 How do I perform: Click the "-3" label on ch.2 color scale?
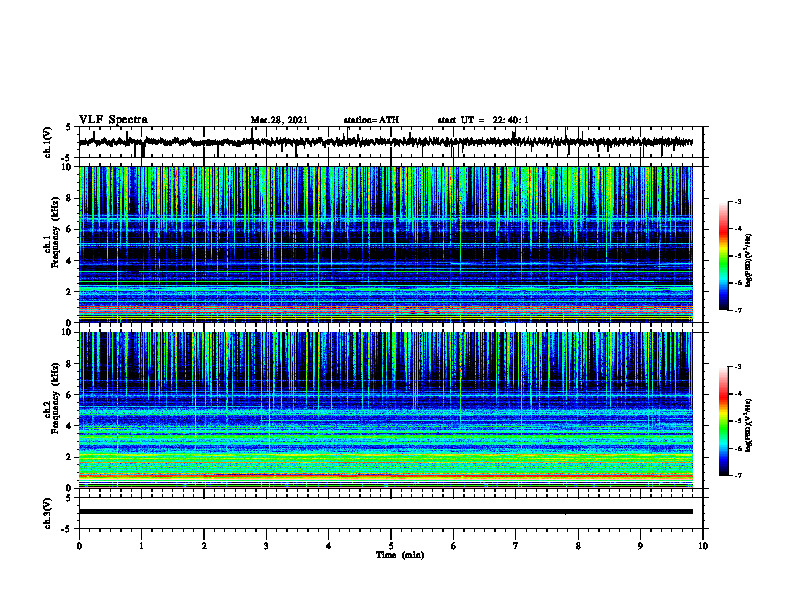[738, 367]
